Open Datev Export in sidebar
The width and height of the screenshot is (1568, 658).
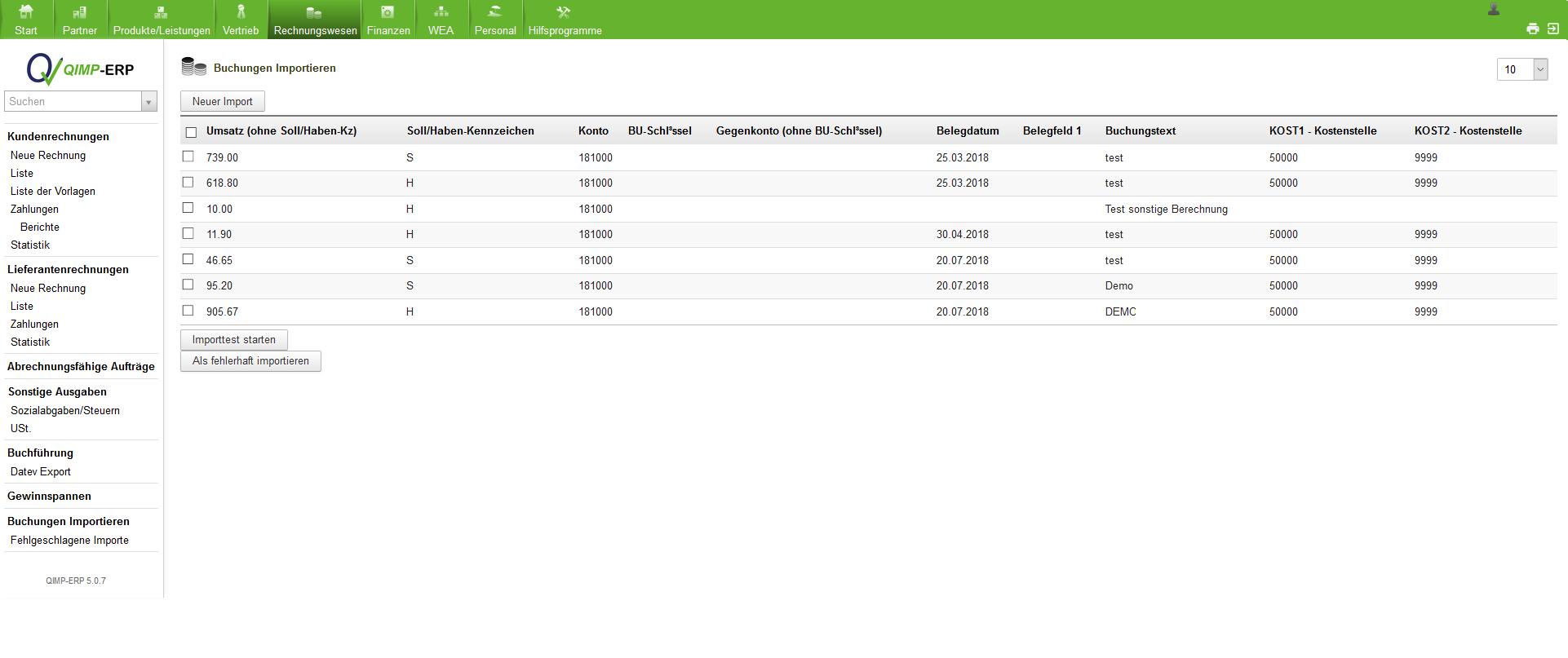pyautogui.click(x=41, y=472)
